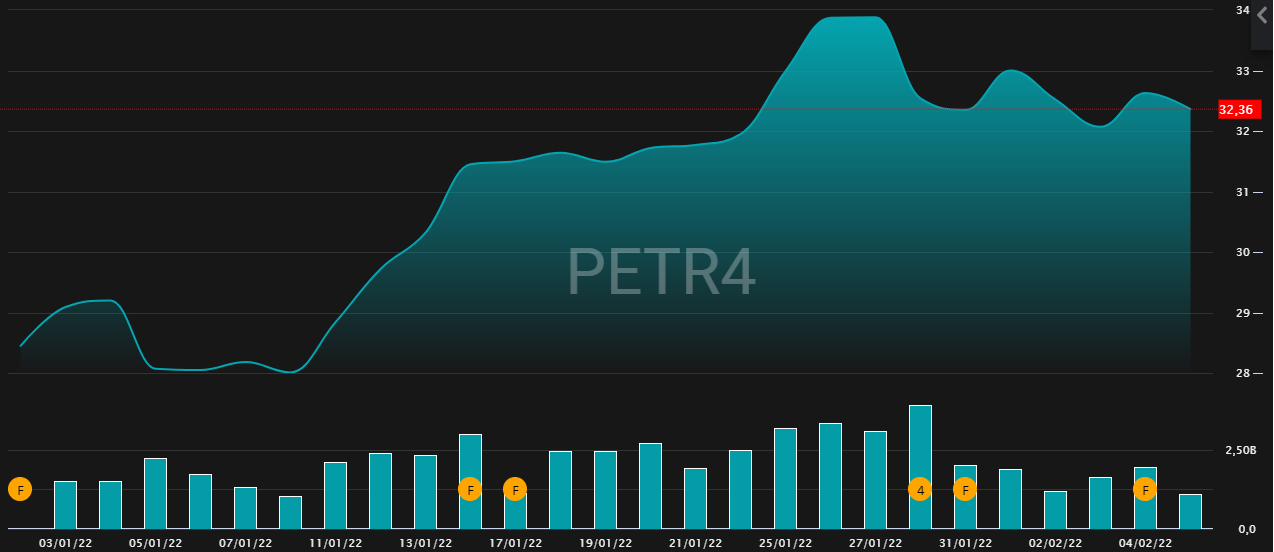This screenshot has width=1274, height=552.
Task: Select the 27/01/22 volume bar
Action: [875, 480]
